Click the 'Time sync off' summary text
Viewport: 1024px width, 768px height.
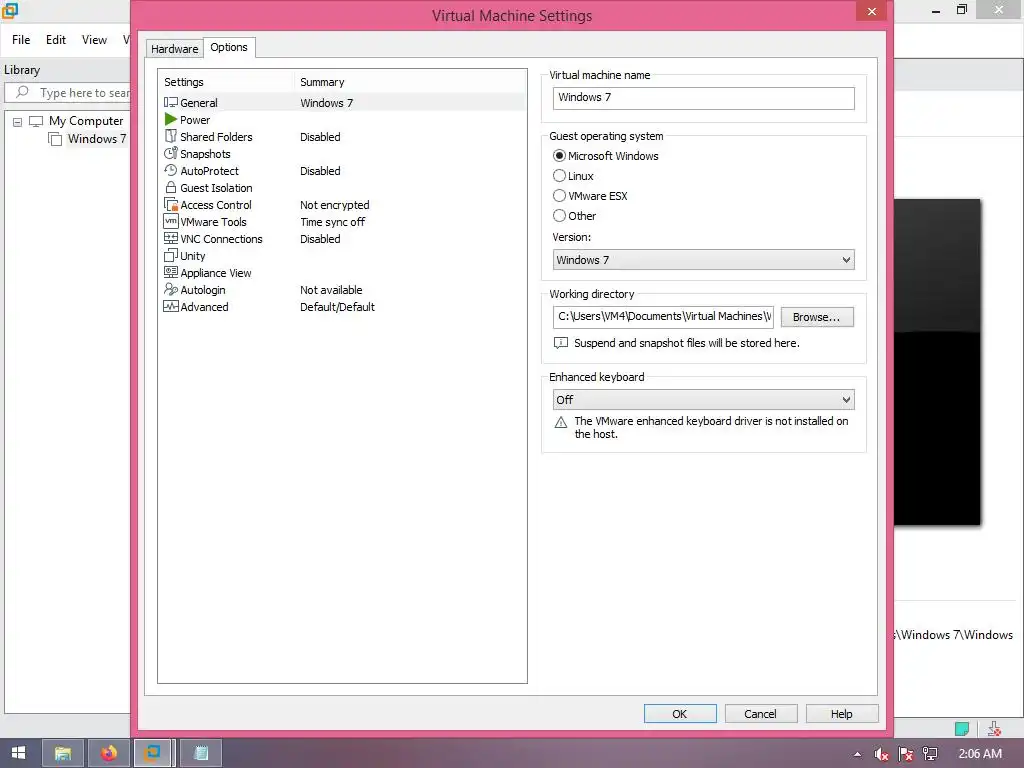tap(332, 222)
